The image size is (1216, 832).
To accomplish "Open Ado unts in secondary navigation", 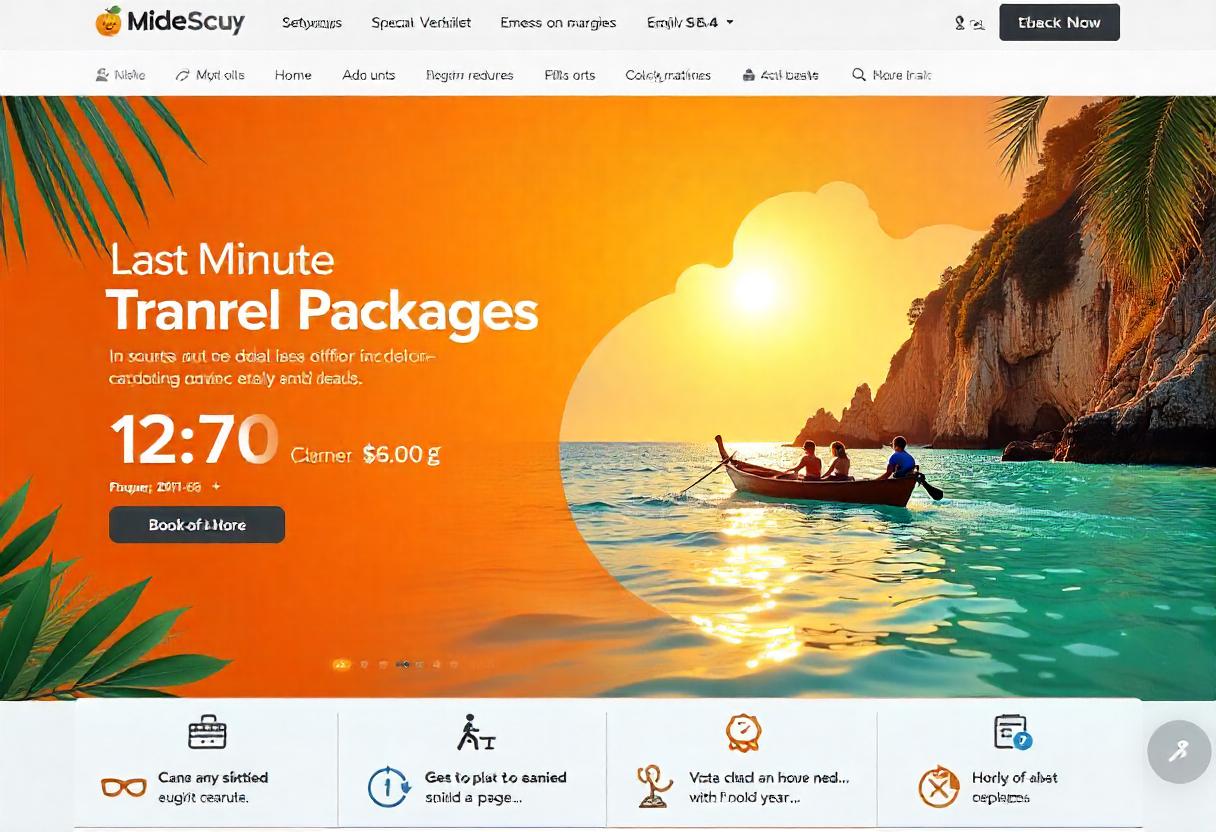I will click(x=368, y=75).
